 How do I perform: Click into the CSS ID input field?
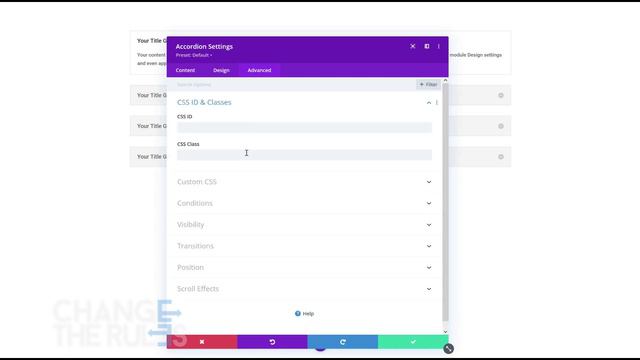tap(304, 127)
